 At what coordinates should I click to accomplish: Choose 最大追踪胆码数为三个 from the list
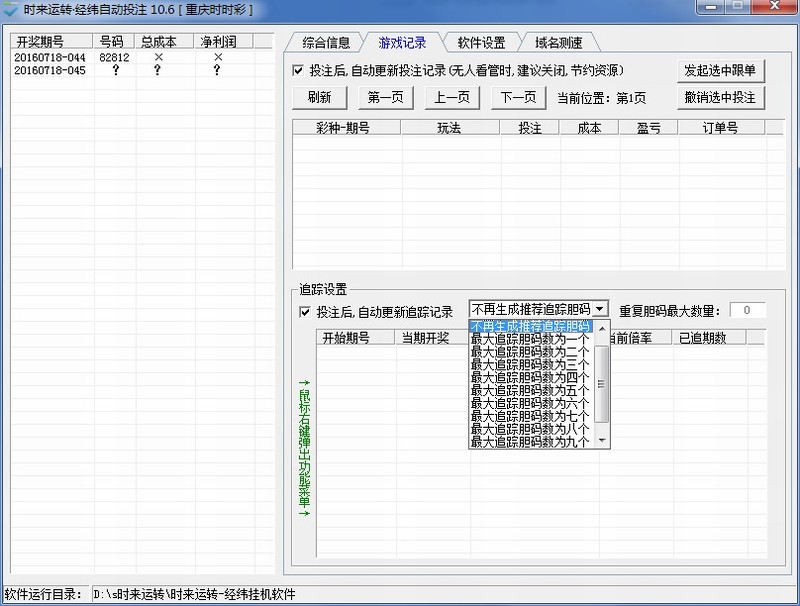[x=531, y=365]
